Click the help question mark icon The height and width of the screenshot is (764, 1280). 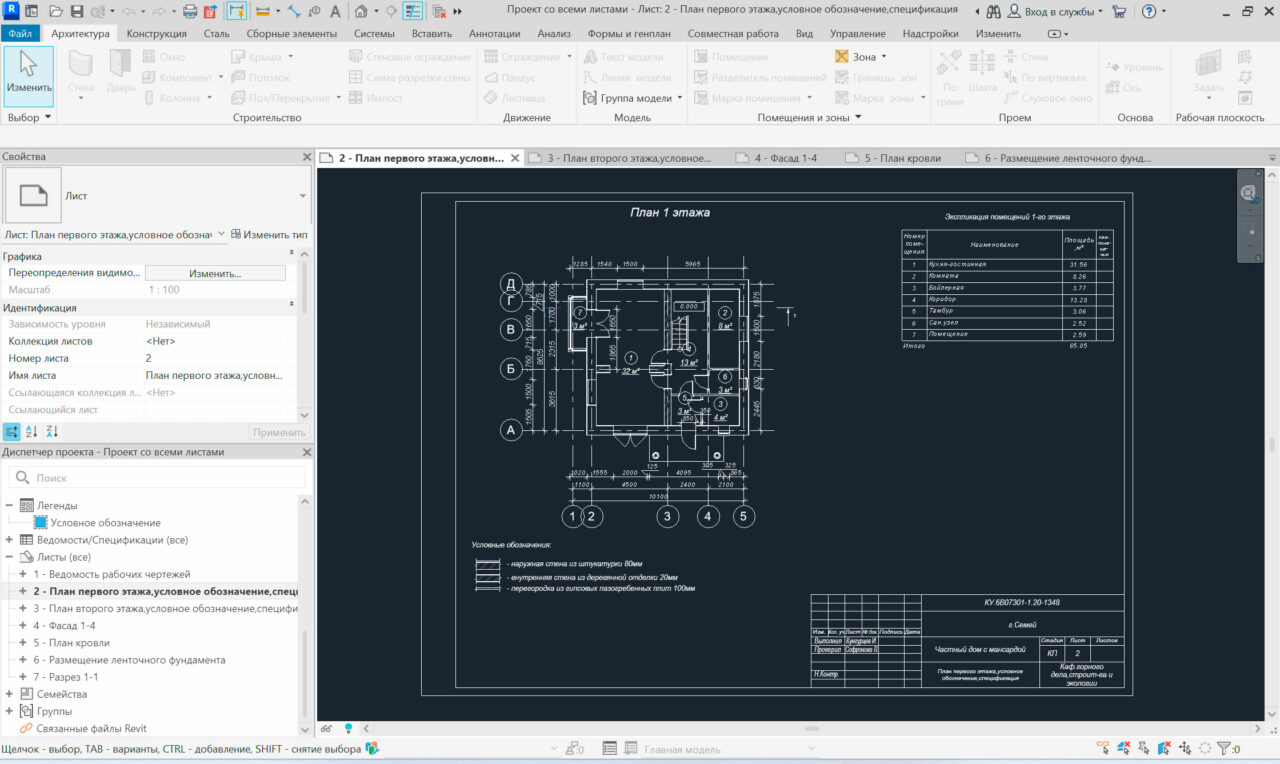1148,12
